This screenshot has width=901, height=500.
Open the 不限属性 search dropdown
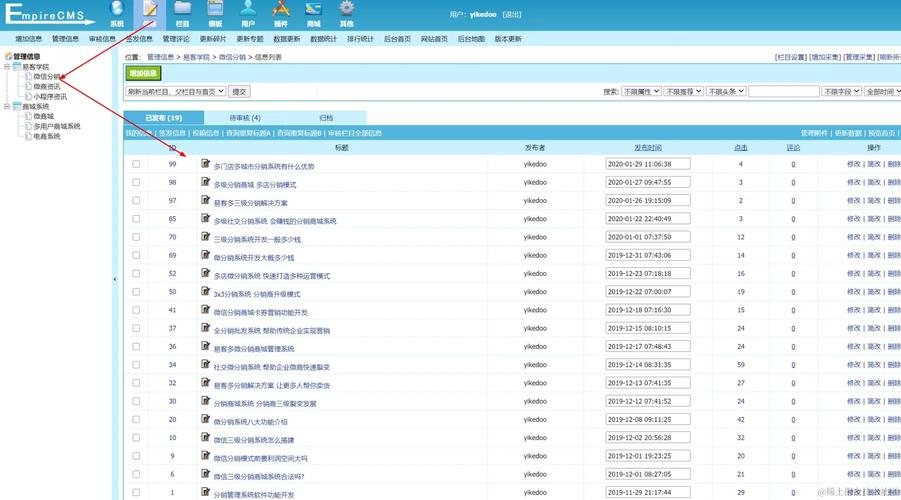click(x=640, y=91)
